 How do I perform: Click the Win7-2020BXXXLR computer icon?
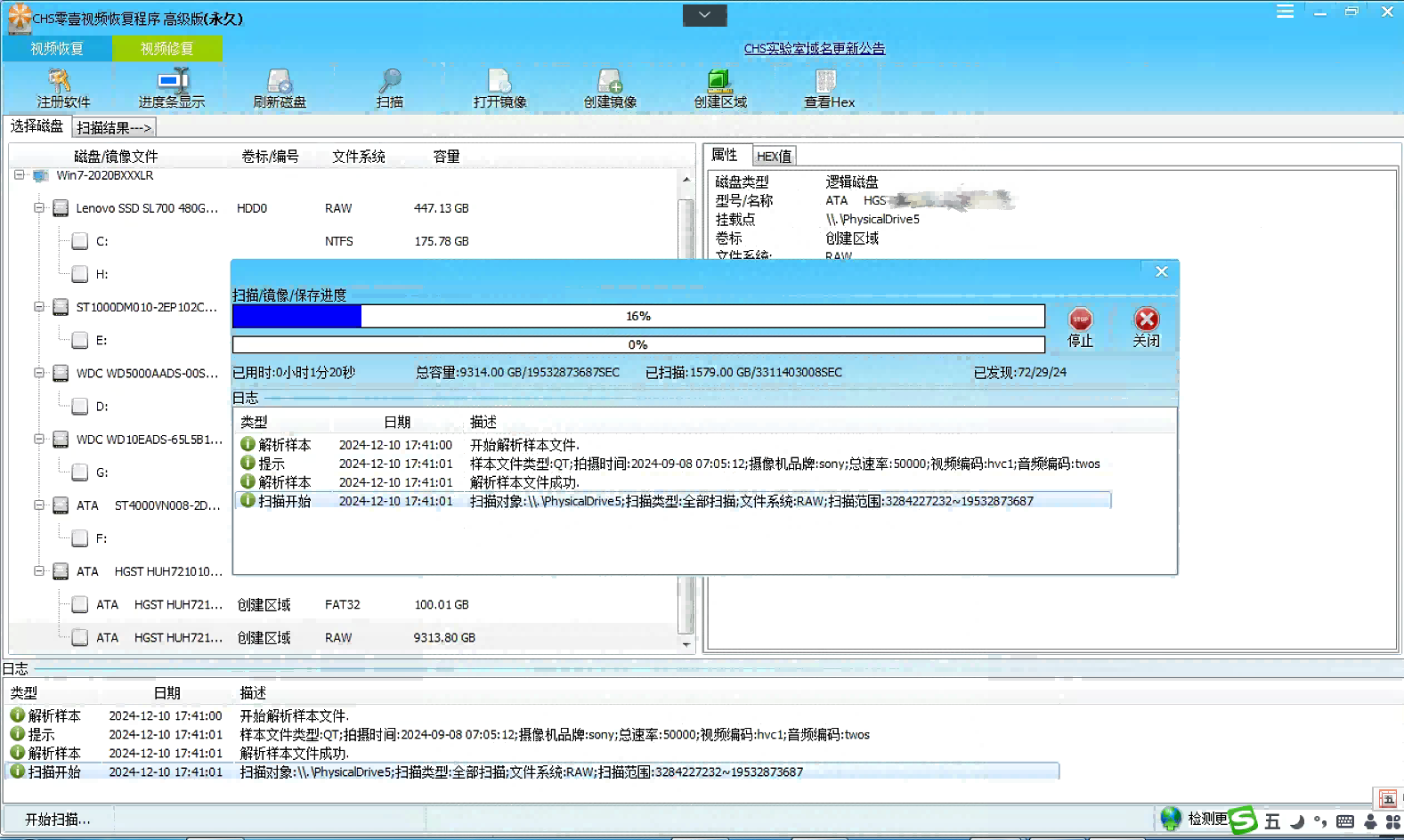pyautogui.click(x=41, y=176)
